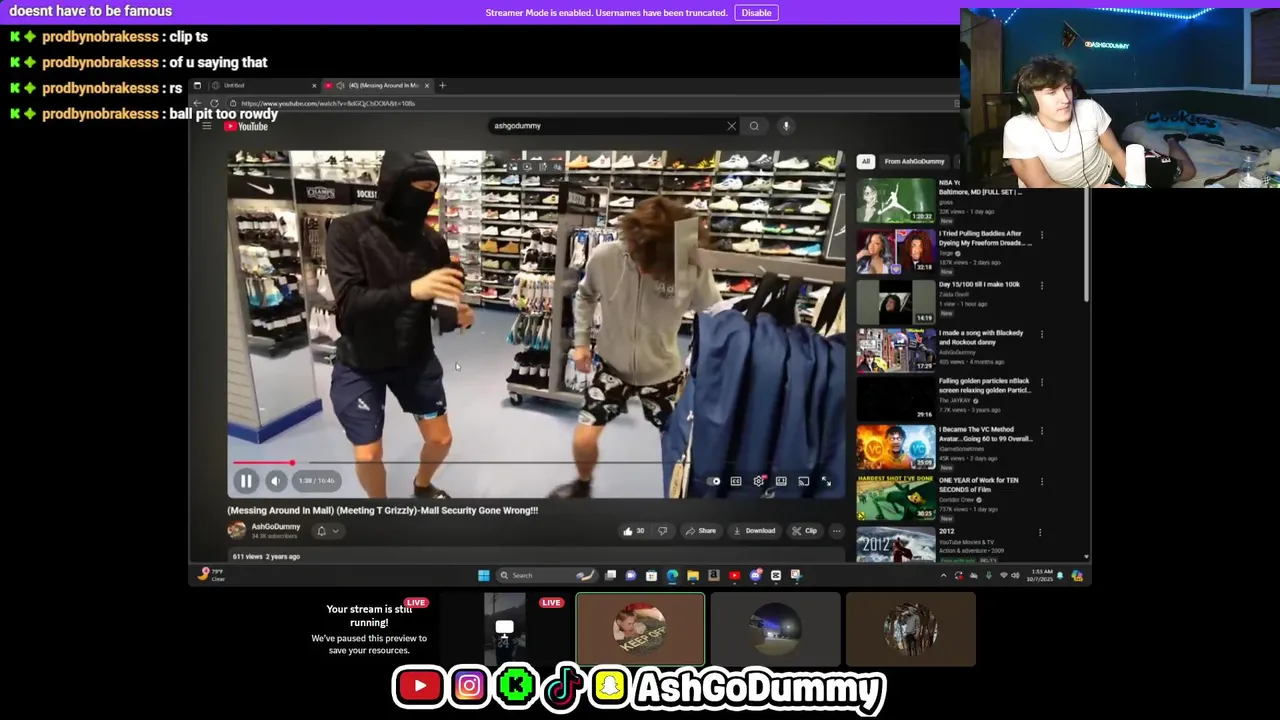Open options for ONE YEAR of Work video

coord(1041,482)
